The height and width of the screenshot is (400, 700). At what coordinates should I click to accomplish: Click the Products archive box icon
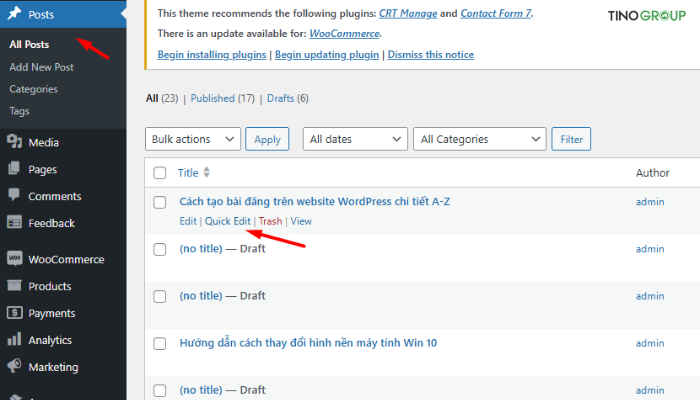click(14, 285)
